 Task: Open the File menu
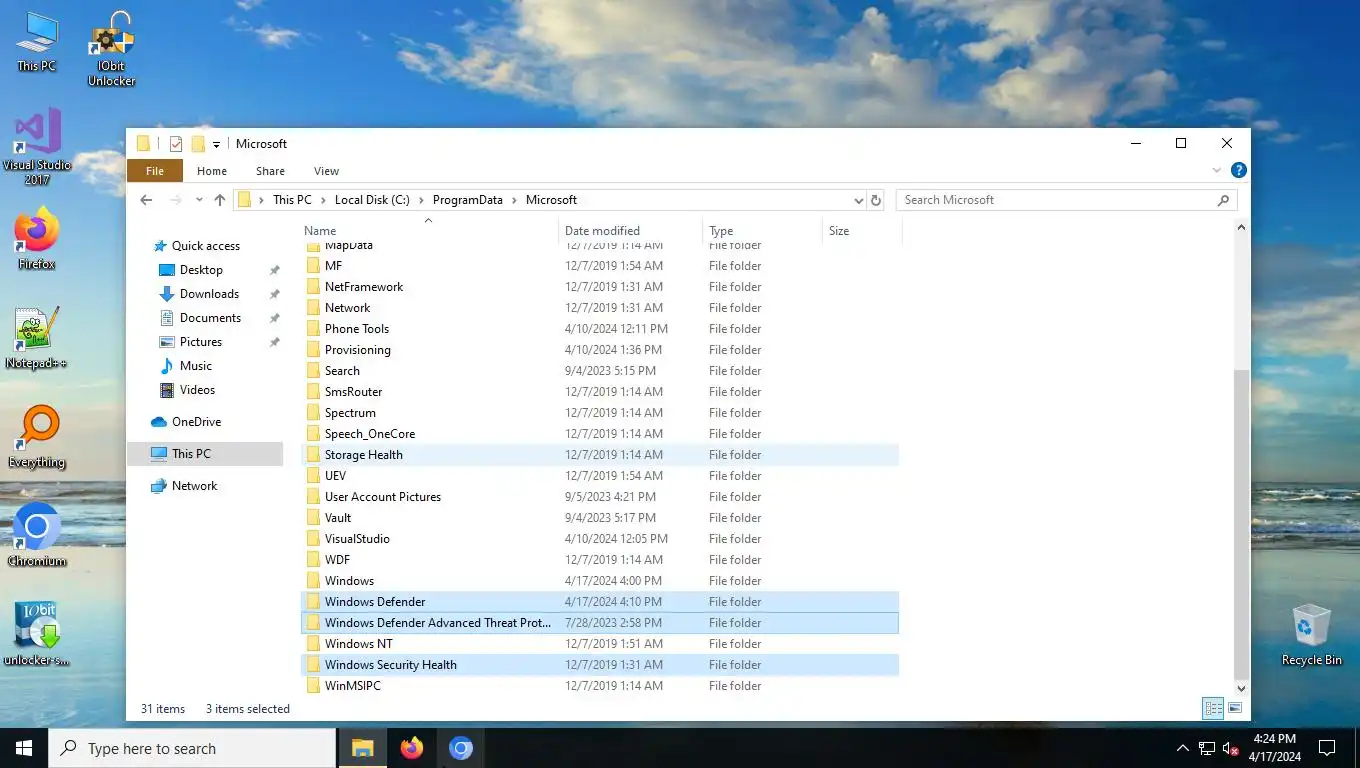tap(155, 171)
